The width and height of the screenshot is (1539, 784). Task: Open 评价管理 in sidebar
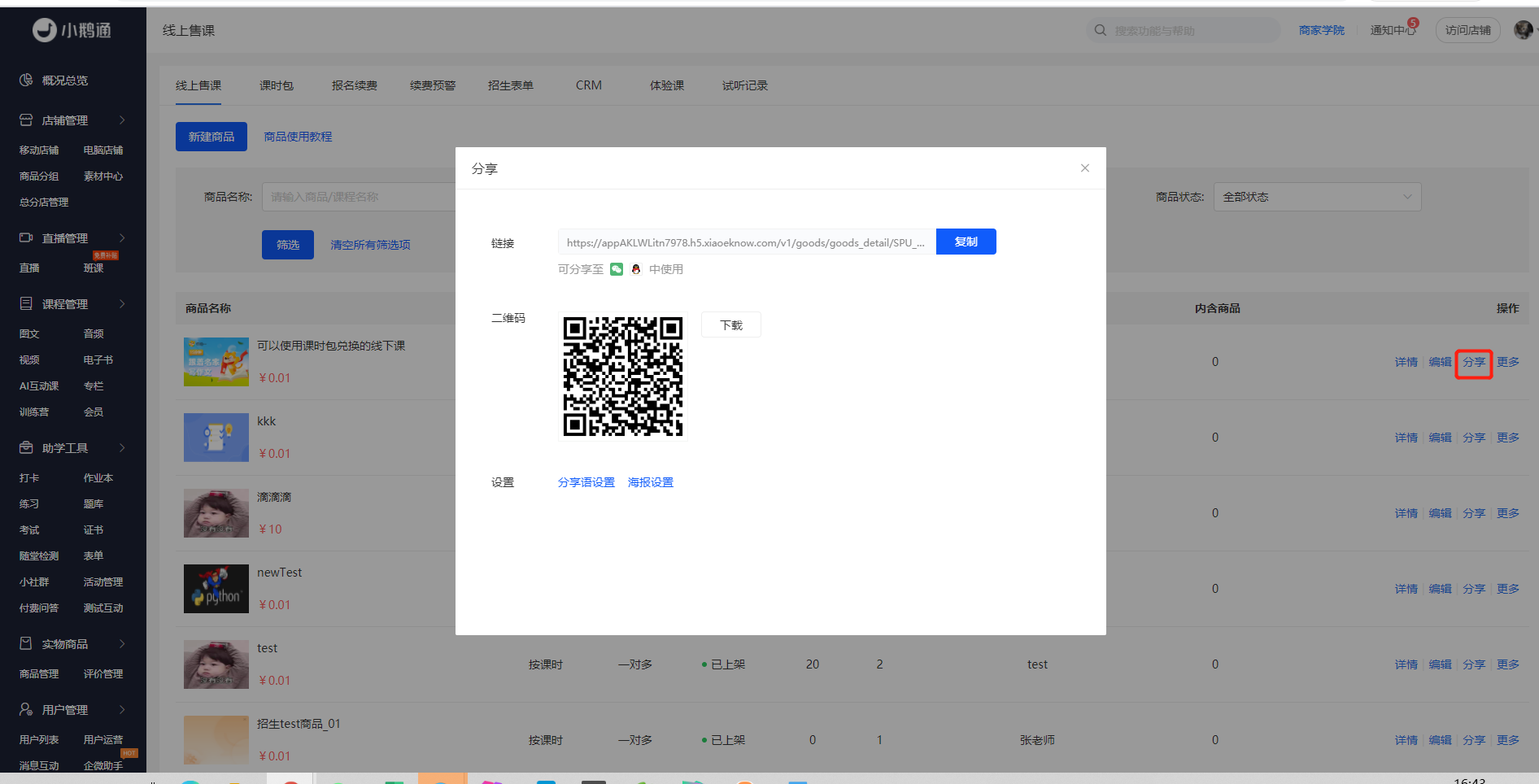(103, 673)
